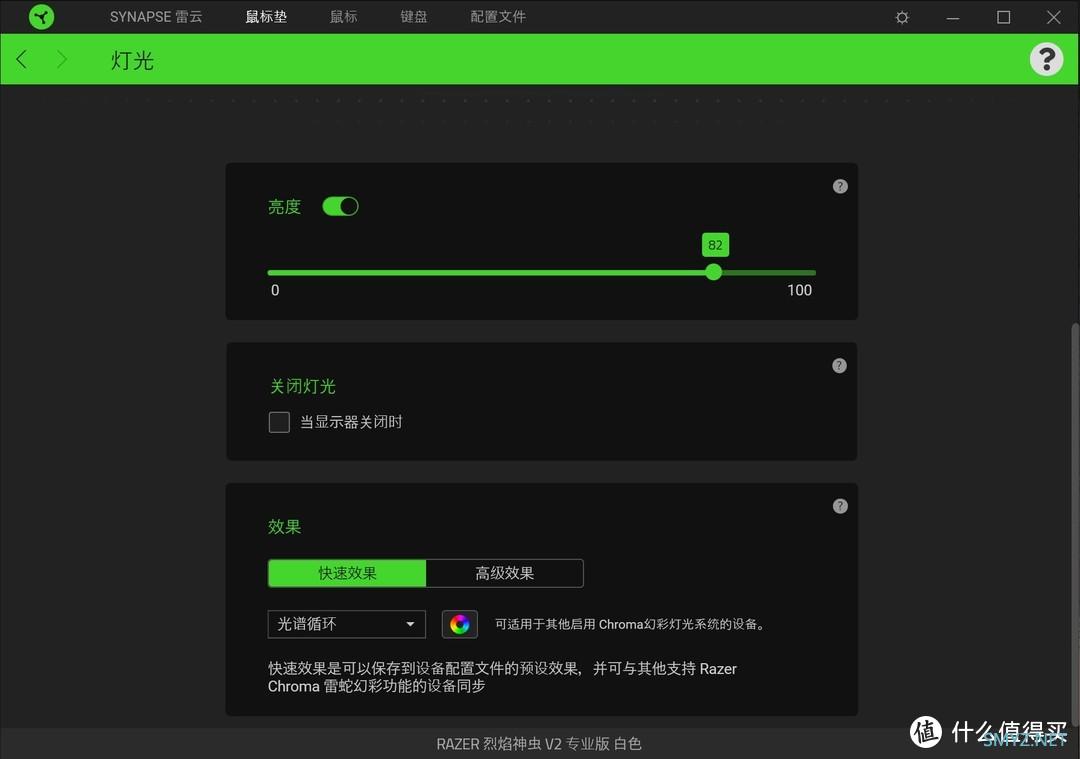Click the slider maximum label 100

[800, 290]
